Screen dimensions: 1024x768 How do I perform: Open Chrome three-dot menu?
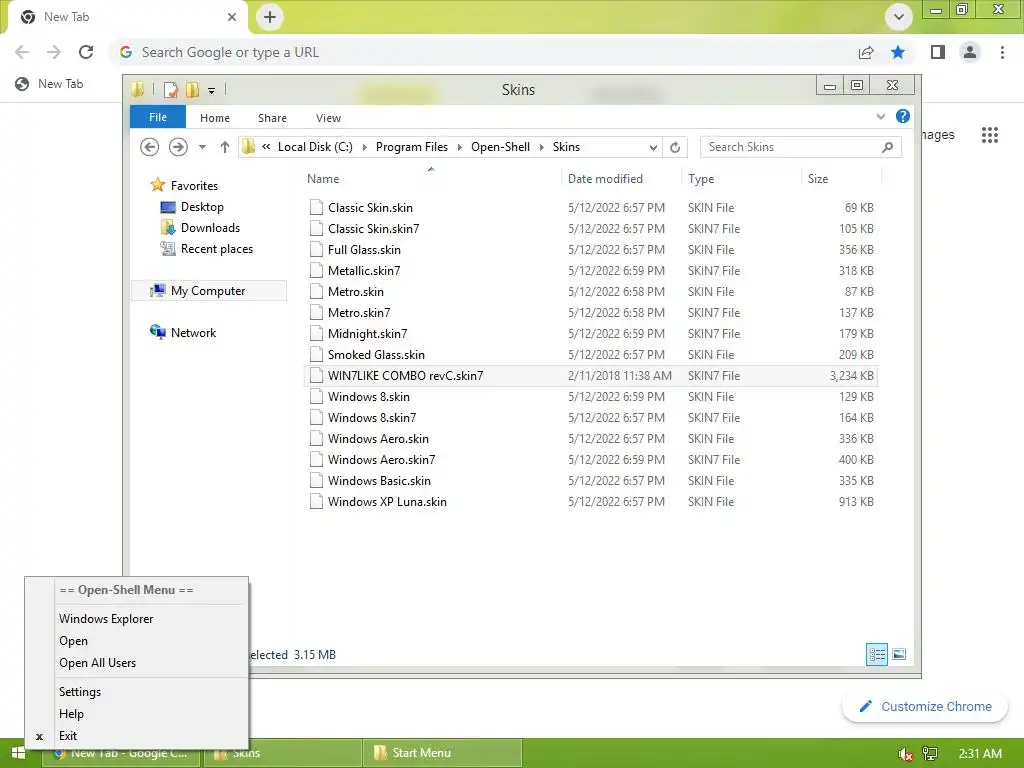click(x=1002, y=52)
